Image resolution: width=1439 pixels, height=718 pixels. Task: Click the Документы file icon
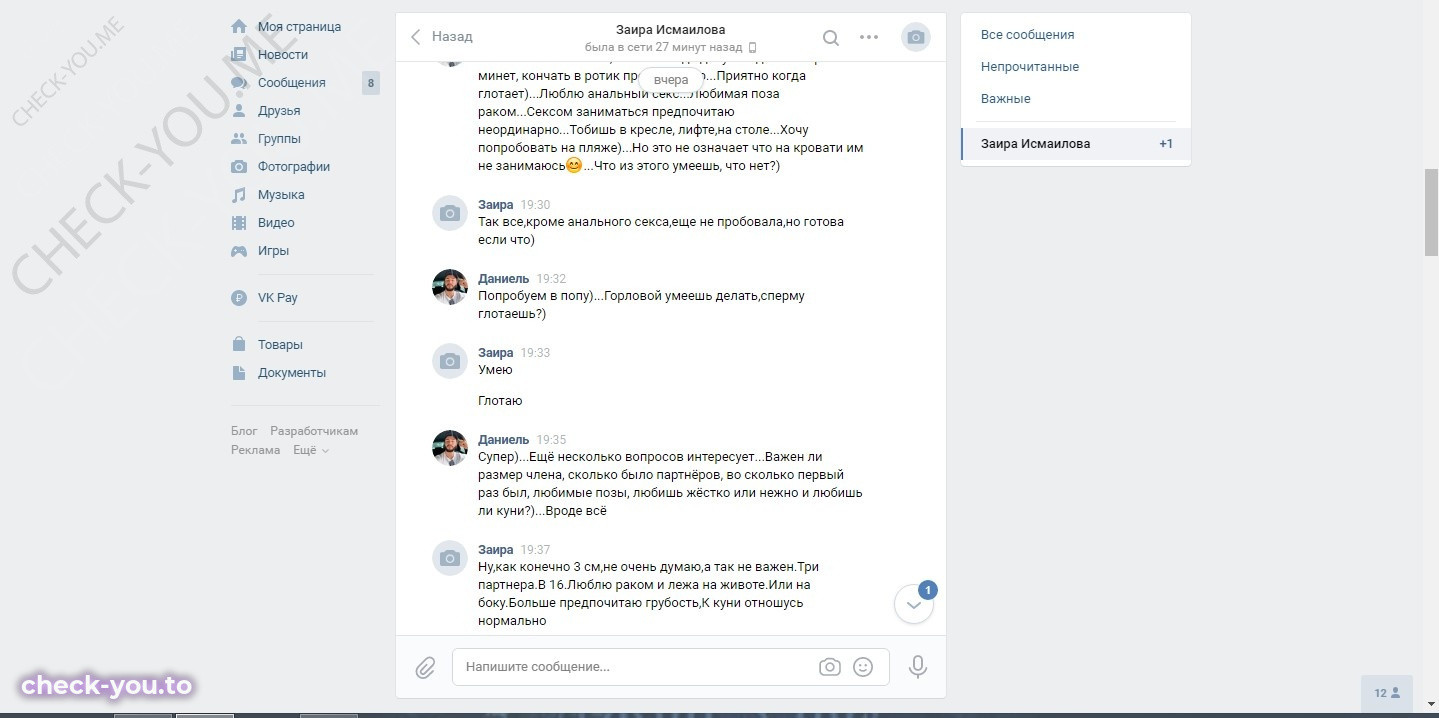(239, 373)
